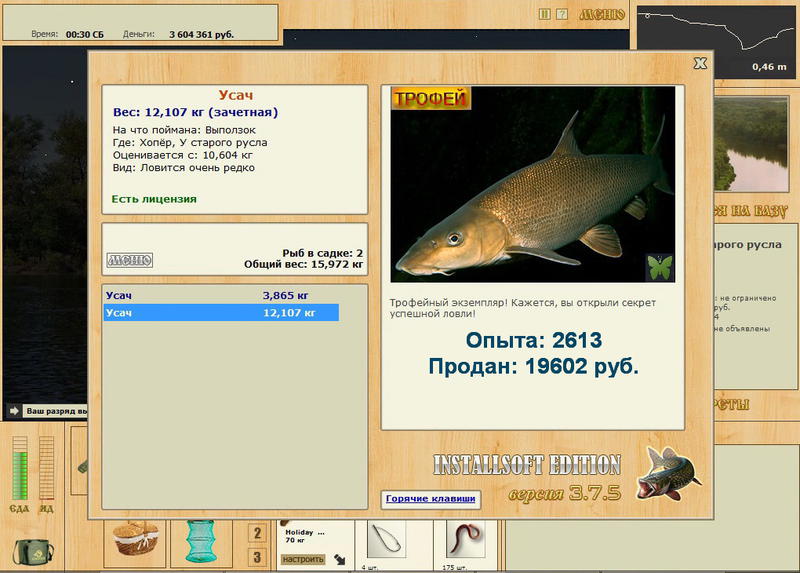This screenshot has height=573, width=800.
Task: Click the game time 00:30 СБ
Action: click(85, 35)
